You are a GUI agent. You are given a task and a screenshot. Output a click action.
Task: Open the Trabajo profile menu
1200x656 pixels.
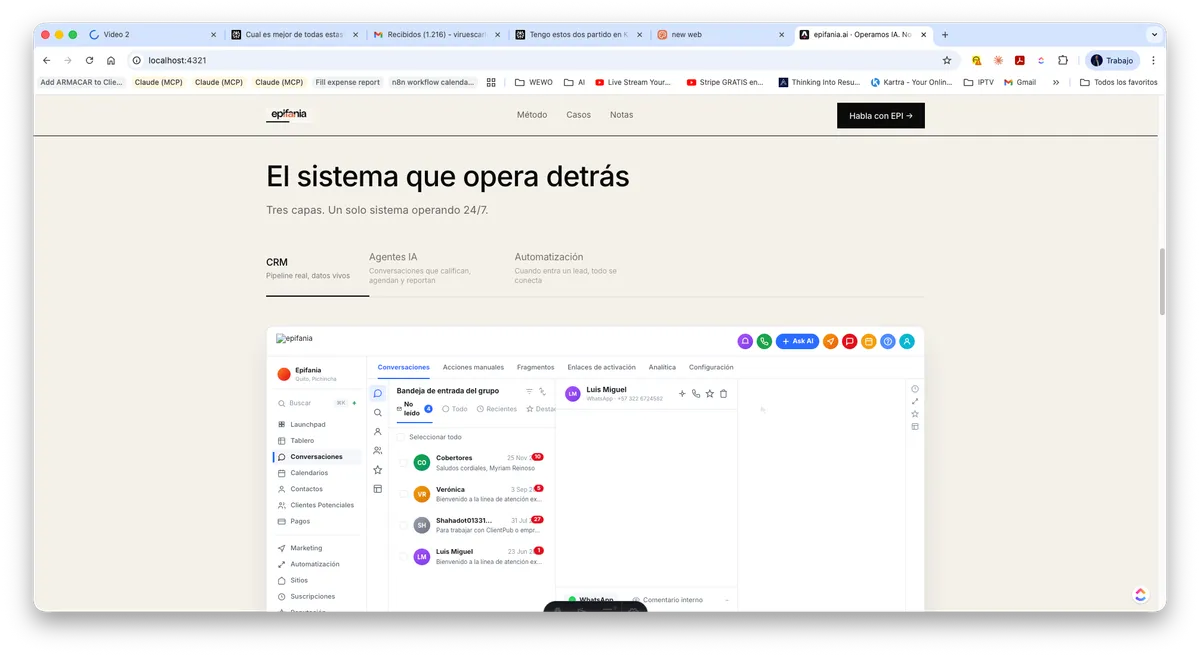coord(1112,60)
